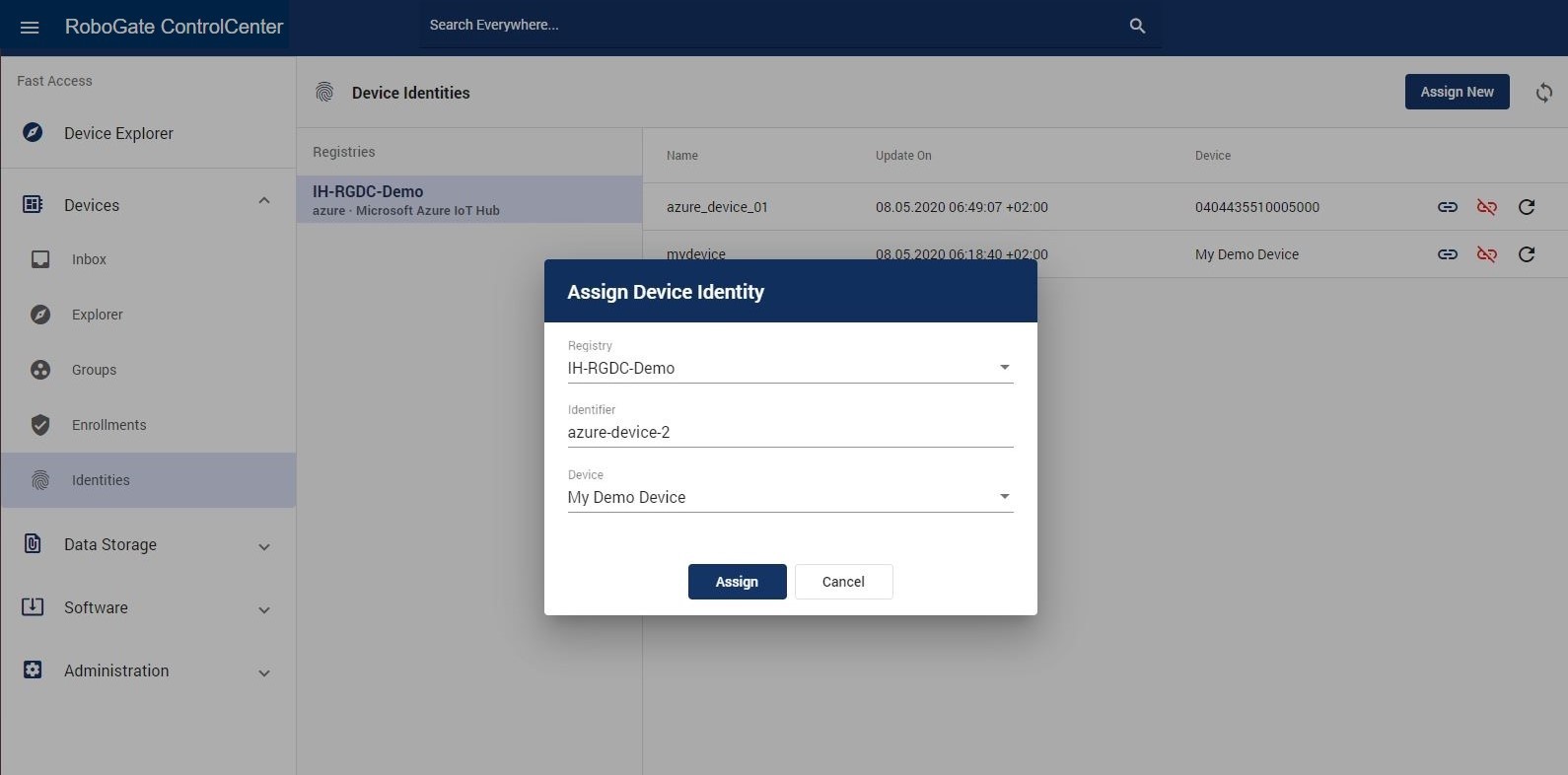The image size is (1568, 775).
Task: Open the Enrollments menu item
Action: [148, 425]
